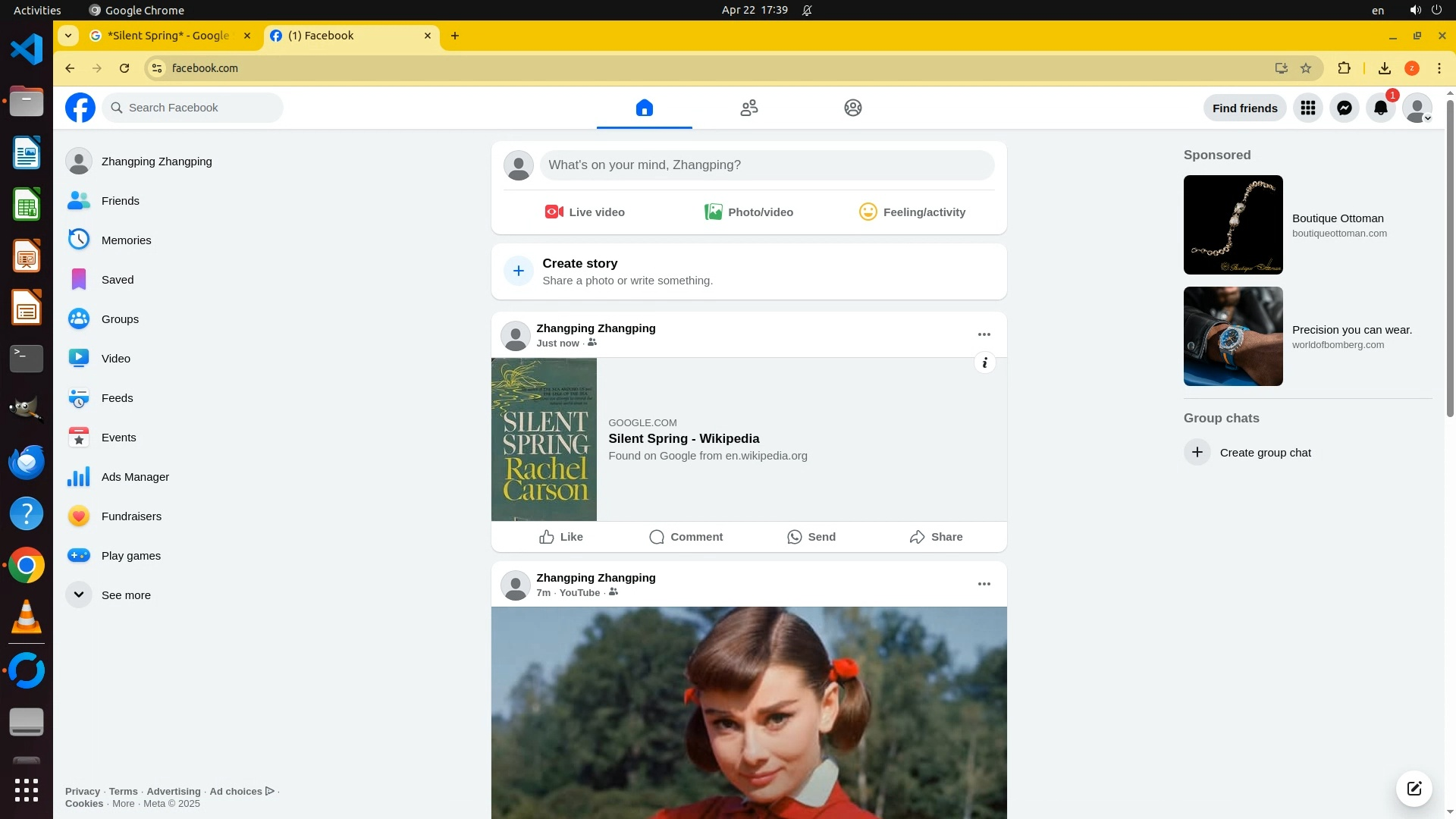This screenshot has height=819, width=1456.
Task: Switch to the Silent Spring Google tab
Action: click(x=168, y=36)
